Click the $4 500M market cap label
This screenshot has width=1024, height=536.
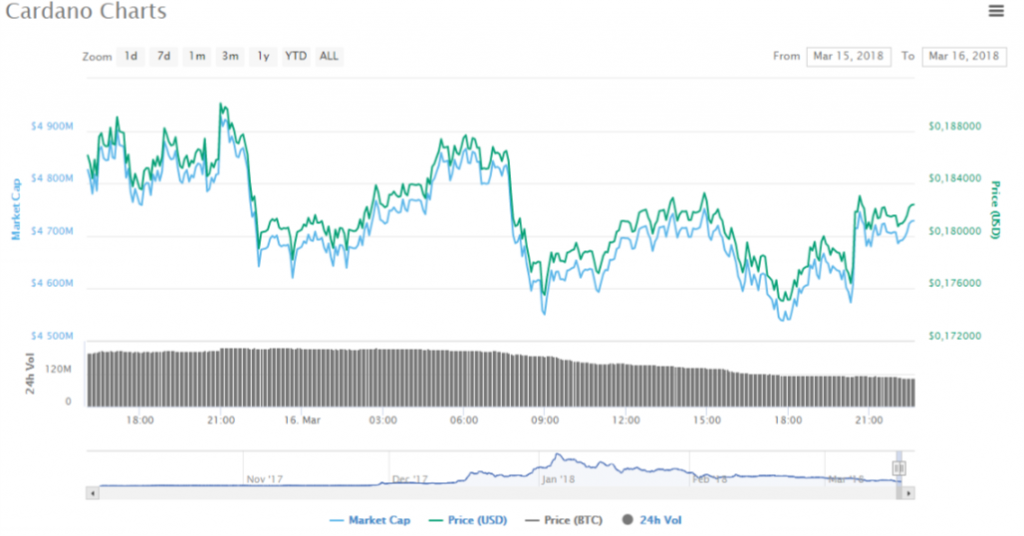tap(52, 336)
